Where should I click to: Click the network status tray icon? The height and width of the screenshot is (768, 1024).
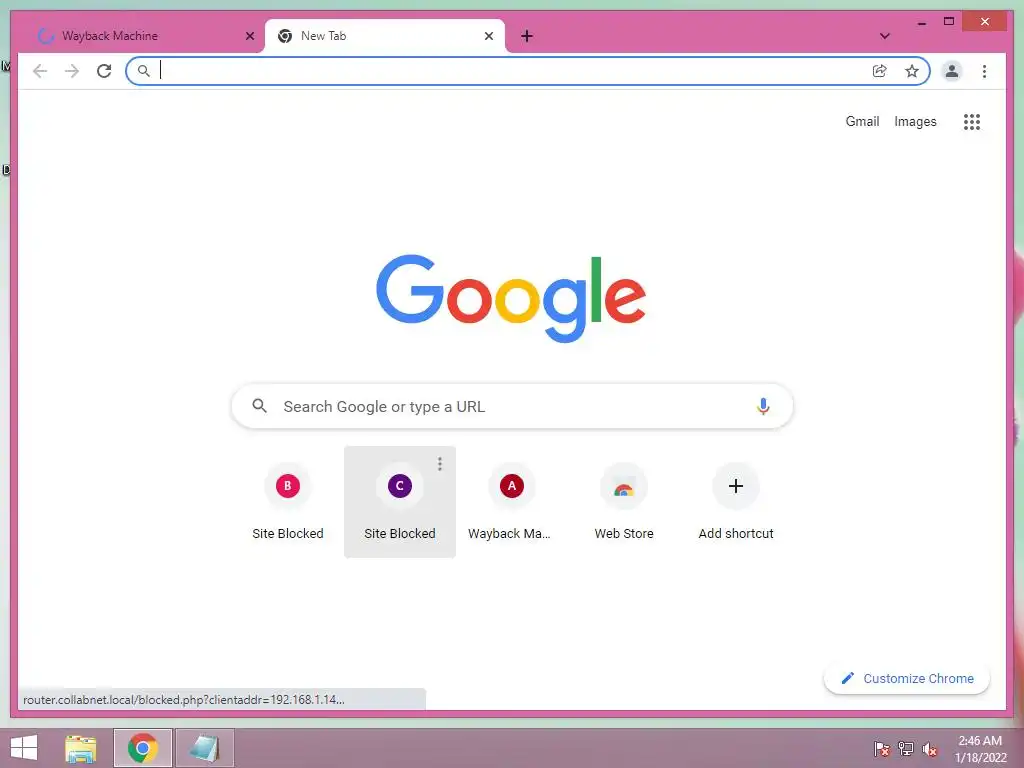coord(906,749)
